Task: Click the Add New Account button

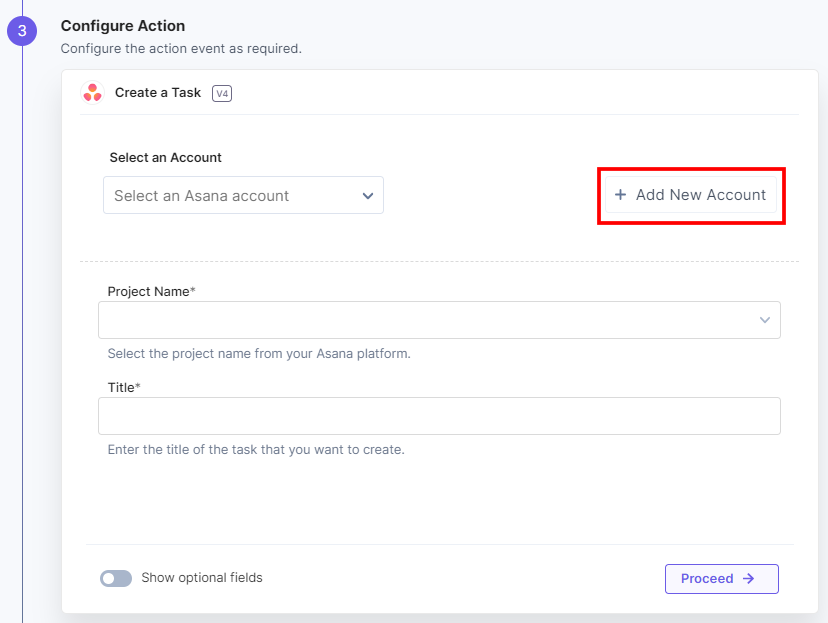Action: pyautogui.click(x=691, y=195)
